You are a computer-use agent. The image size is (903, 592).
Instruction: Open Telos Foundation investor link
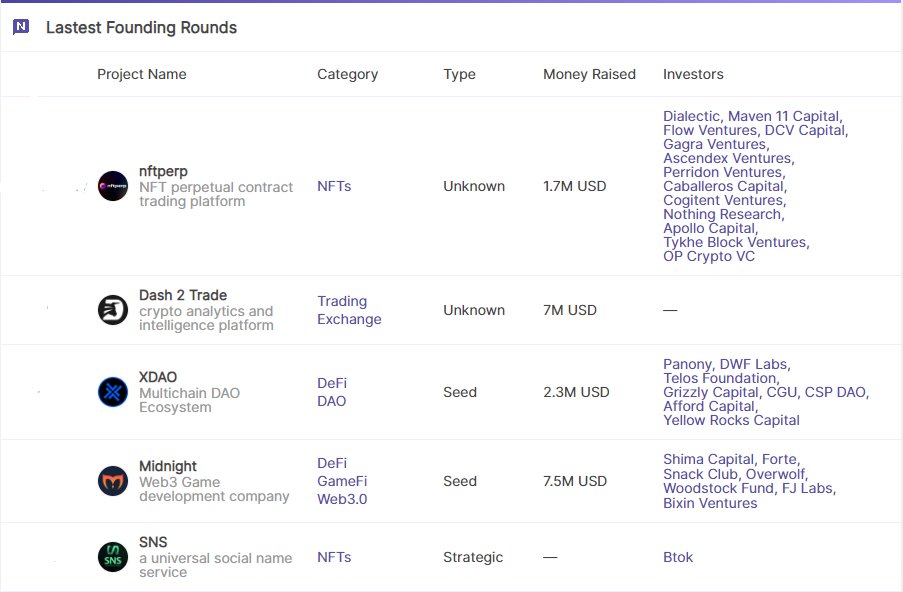click(720, 378)
